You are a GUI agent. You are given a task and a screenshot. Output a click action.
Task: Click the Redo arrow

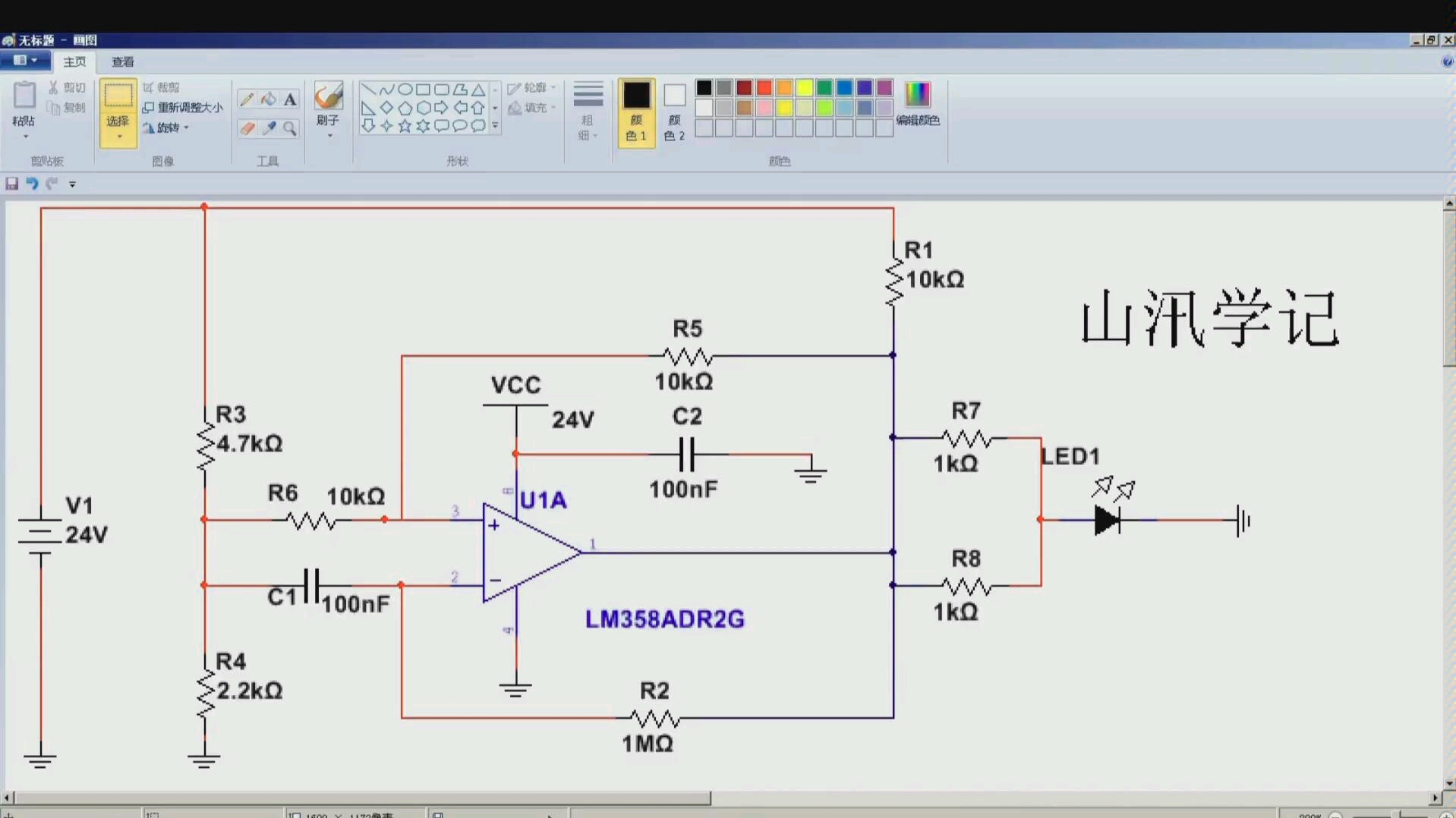click(52, 184)
